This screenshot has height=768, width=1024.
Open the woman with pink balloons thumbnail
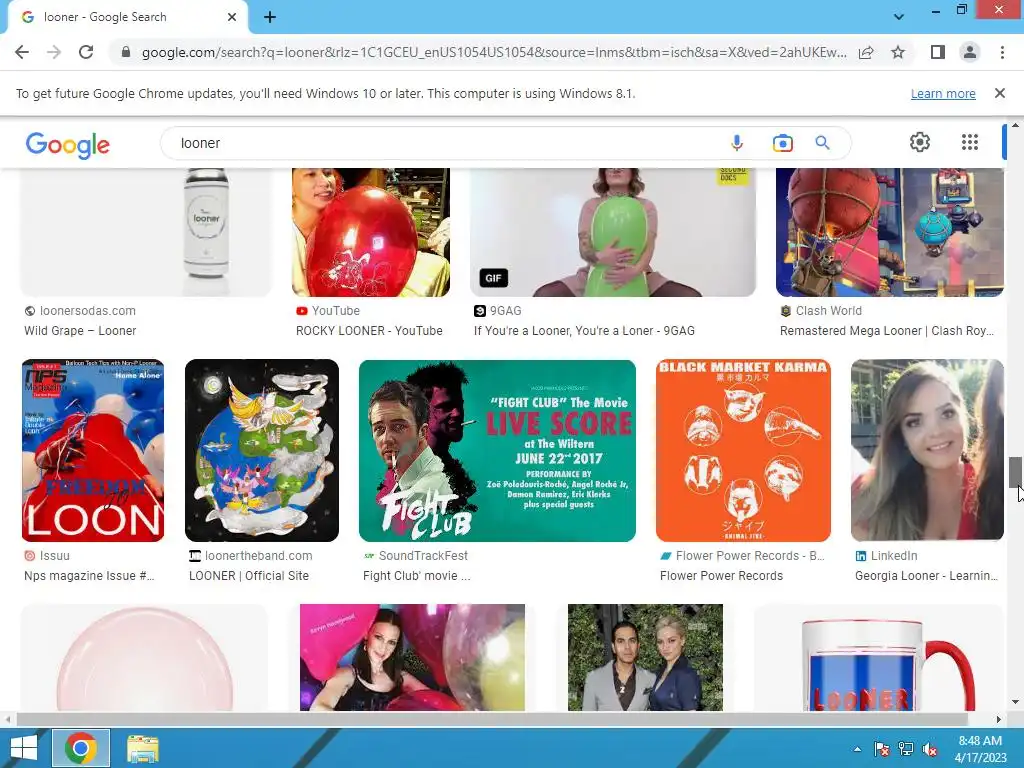click(x=412, y=658)
